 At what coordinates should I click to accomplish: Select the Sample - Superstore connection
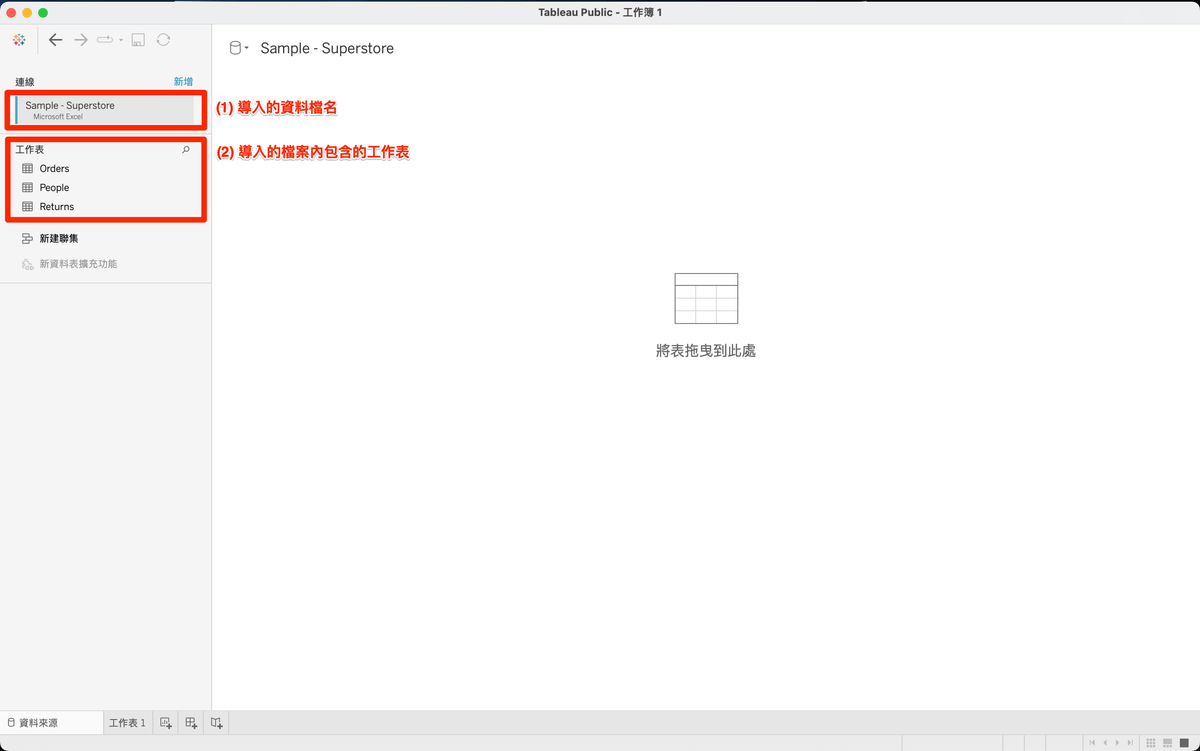pyautogui.click(x=104, y=110)
